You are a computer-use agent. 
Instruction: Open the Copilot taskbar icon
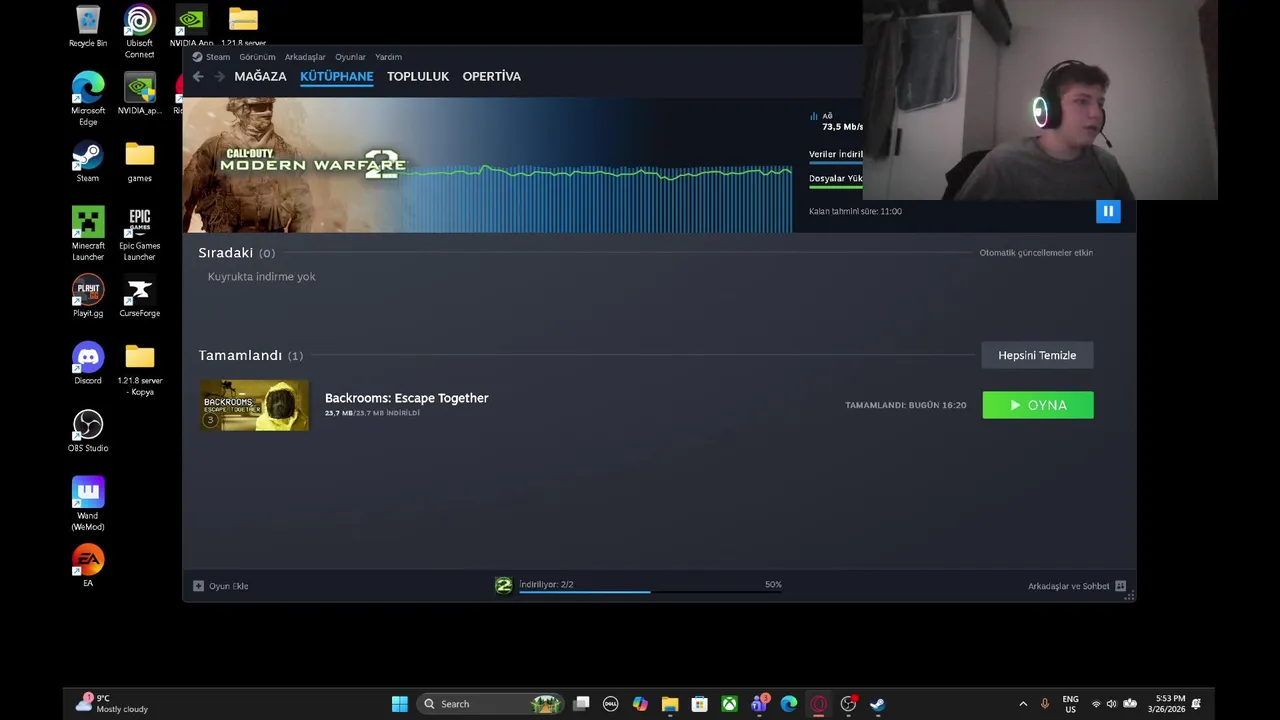[x=640, y=704]
